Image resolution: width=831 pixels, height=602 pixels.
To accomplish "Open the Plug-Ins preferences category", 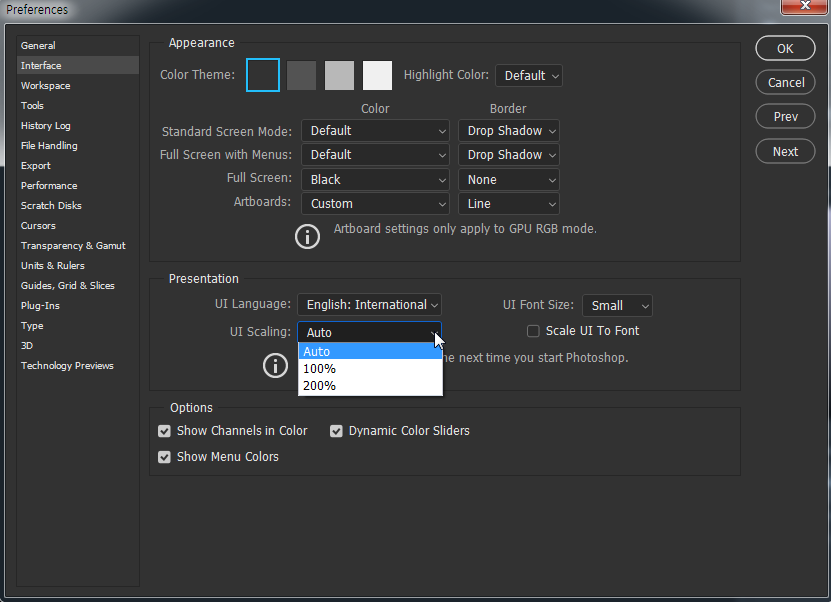I will pos(78,306).
